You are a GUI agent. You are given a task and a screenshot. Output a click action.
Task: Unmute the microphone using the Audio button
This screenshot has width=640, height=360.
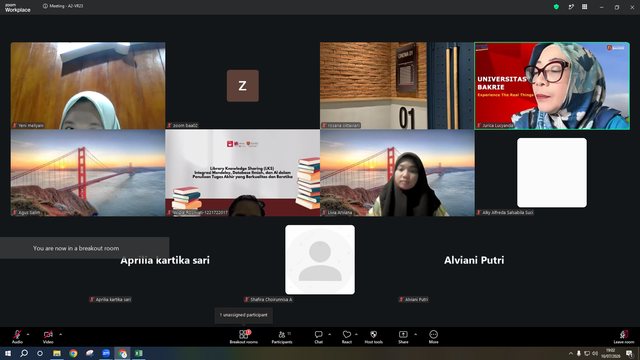pyautogui.click(x=17, y=337)
